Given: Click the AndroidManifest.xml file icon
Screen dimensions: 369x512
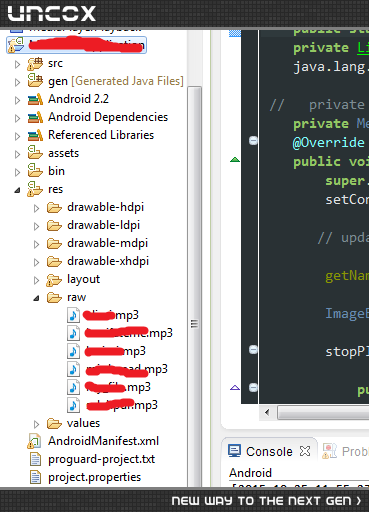Looking at the screenshot, I should [x=34, y=441].
